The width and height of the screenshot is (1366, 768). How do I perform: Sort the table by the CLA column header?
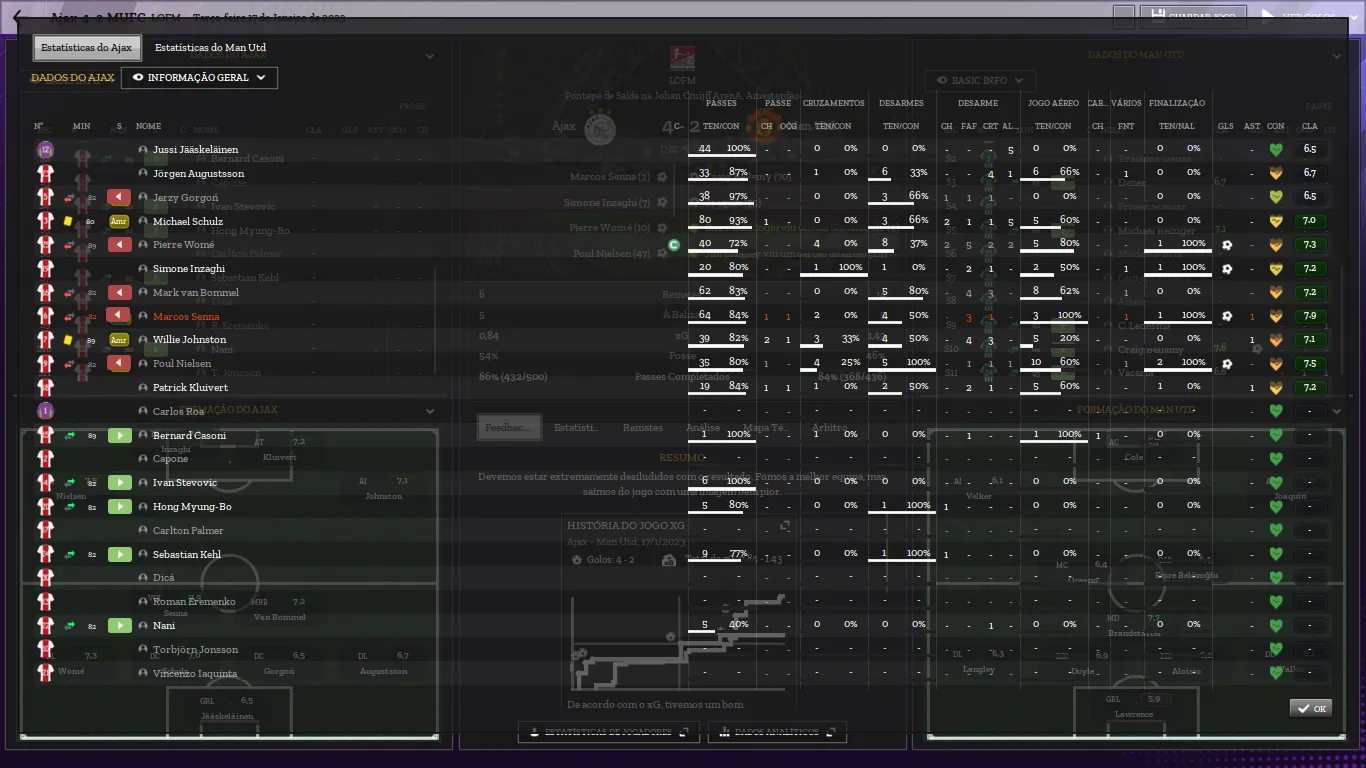click(x=1309, y=127)
